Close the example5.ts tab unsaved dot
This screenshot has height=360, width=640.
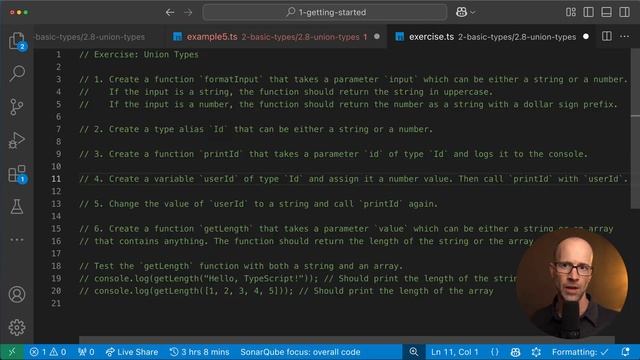[x=377, y=36]
